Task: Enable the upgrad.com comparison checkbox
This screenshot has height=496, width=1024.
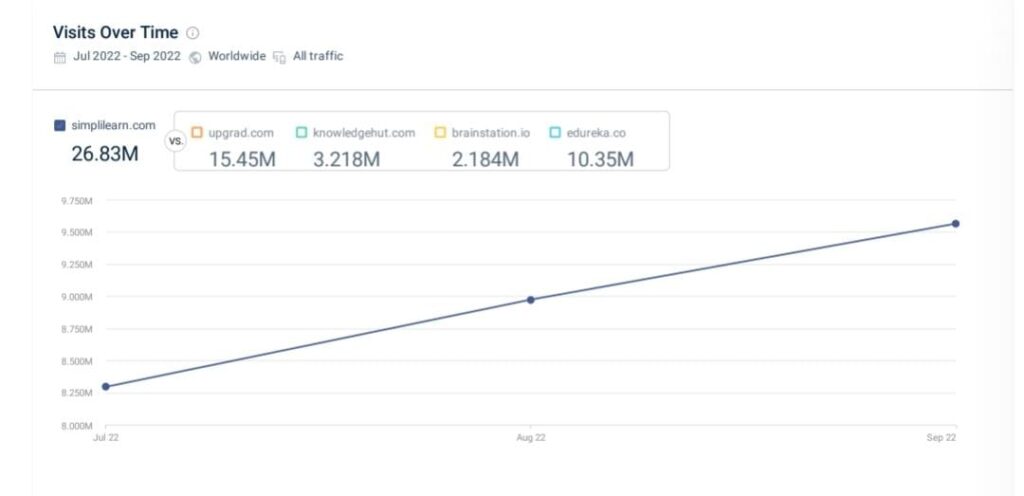Action: [x=197, y=132]
